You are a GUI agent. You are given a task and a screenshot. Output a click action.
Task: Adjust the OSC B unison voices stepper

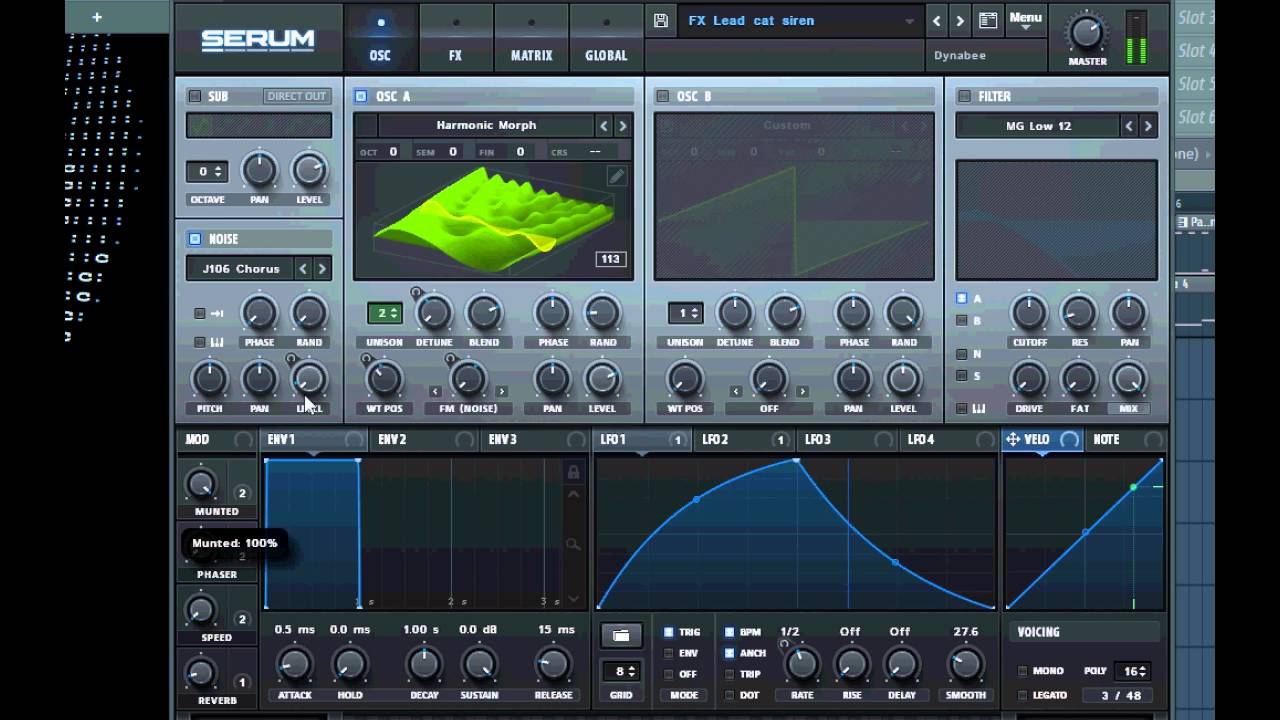pos(685,313)
